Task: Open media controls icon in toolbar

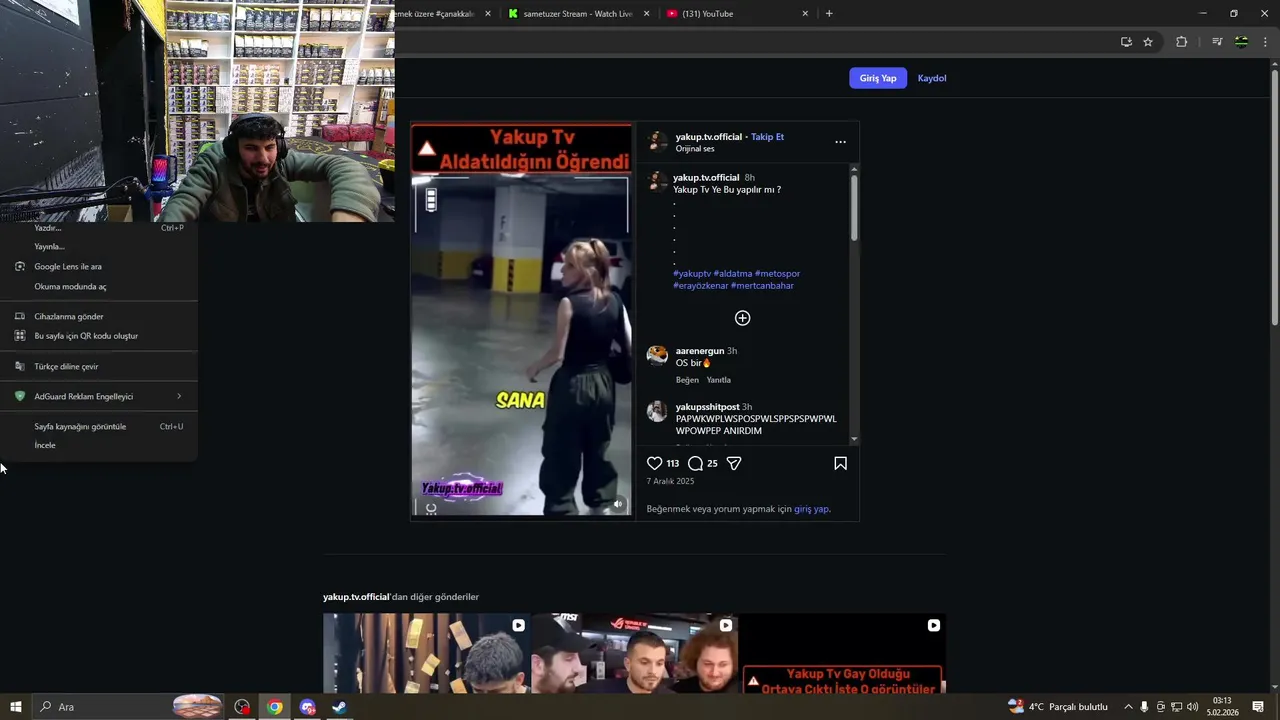Action: click(x=1217, y=42)
